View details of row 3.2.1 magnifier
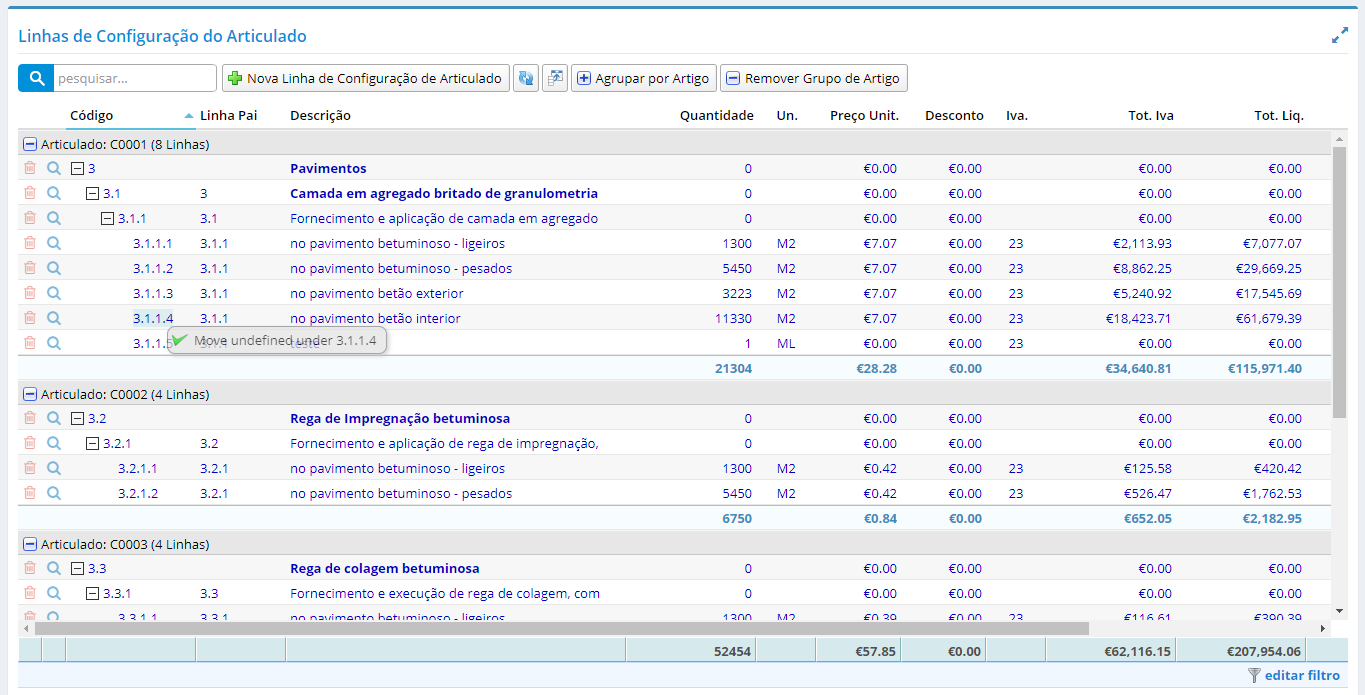1365x695 pixels. click(54, 443)
